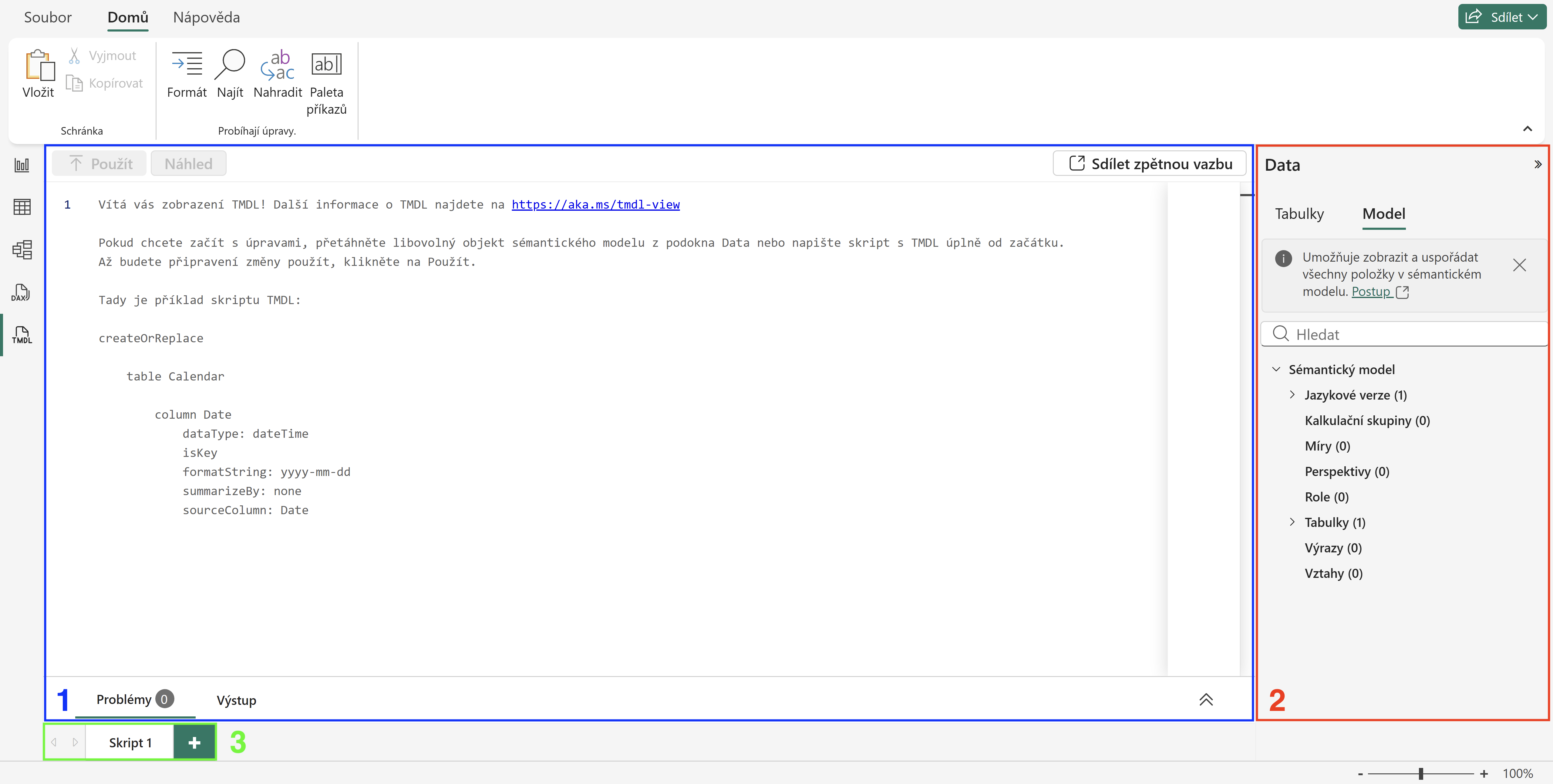Select the Problémy tab

pyautogui.click(x=135, y=699)
